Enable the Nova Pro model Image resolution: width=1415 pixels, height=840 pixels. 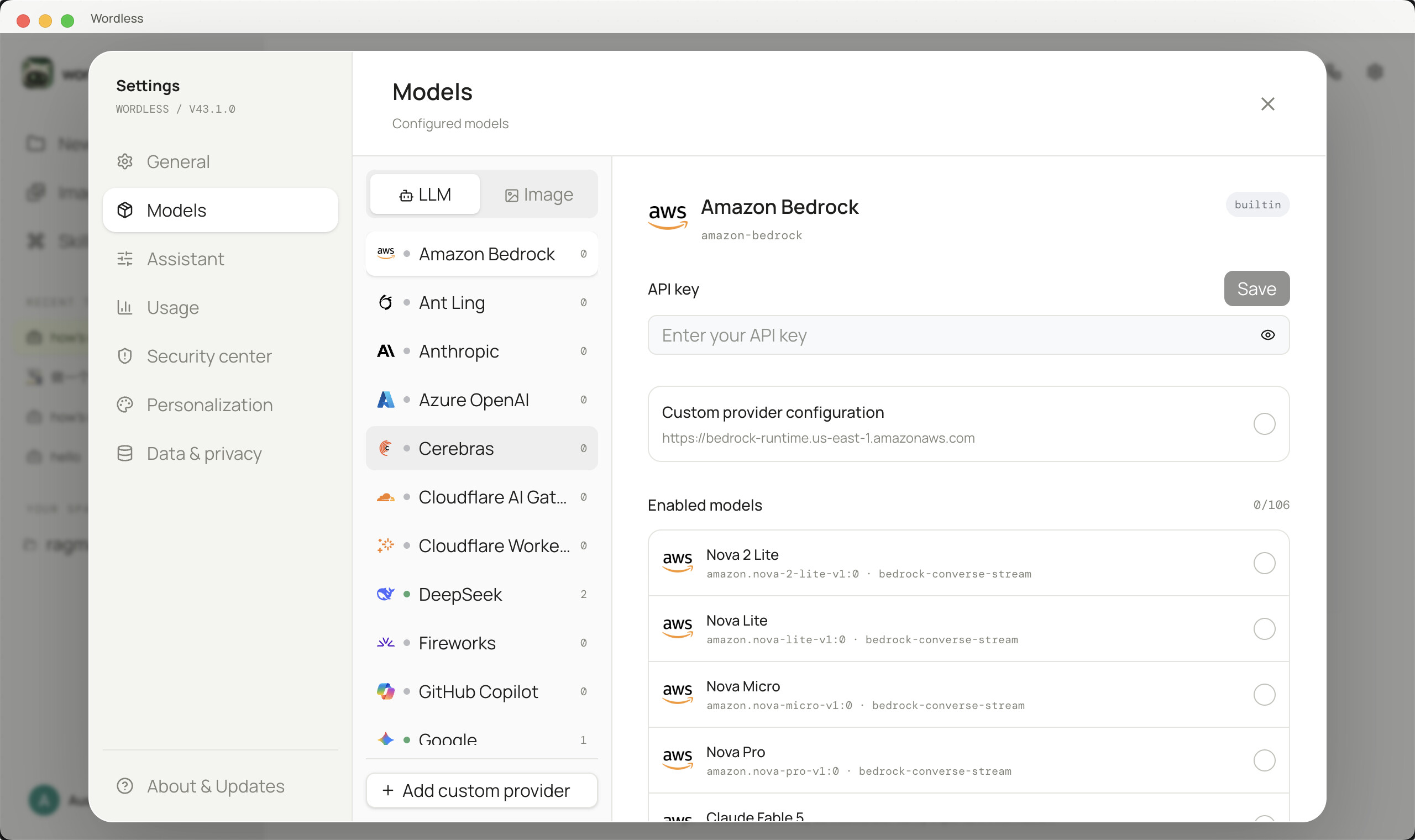tap(1265, 761)
